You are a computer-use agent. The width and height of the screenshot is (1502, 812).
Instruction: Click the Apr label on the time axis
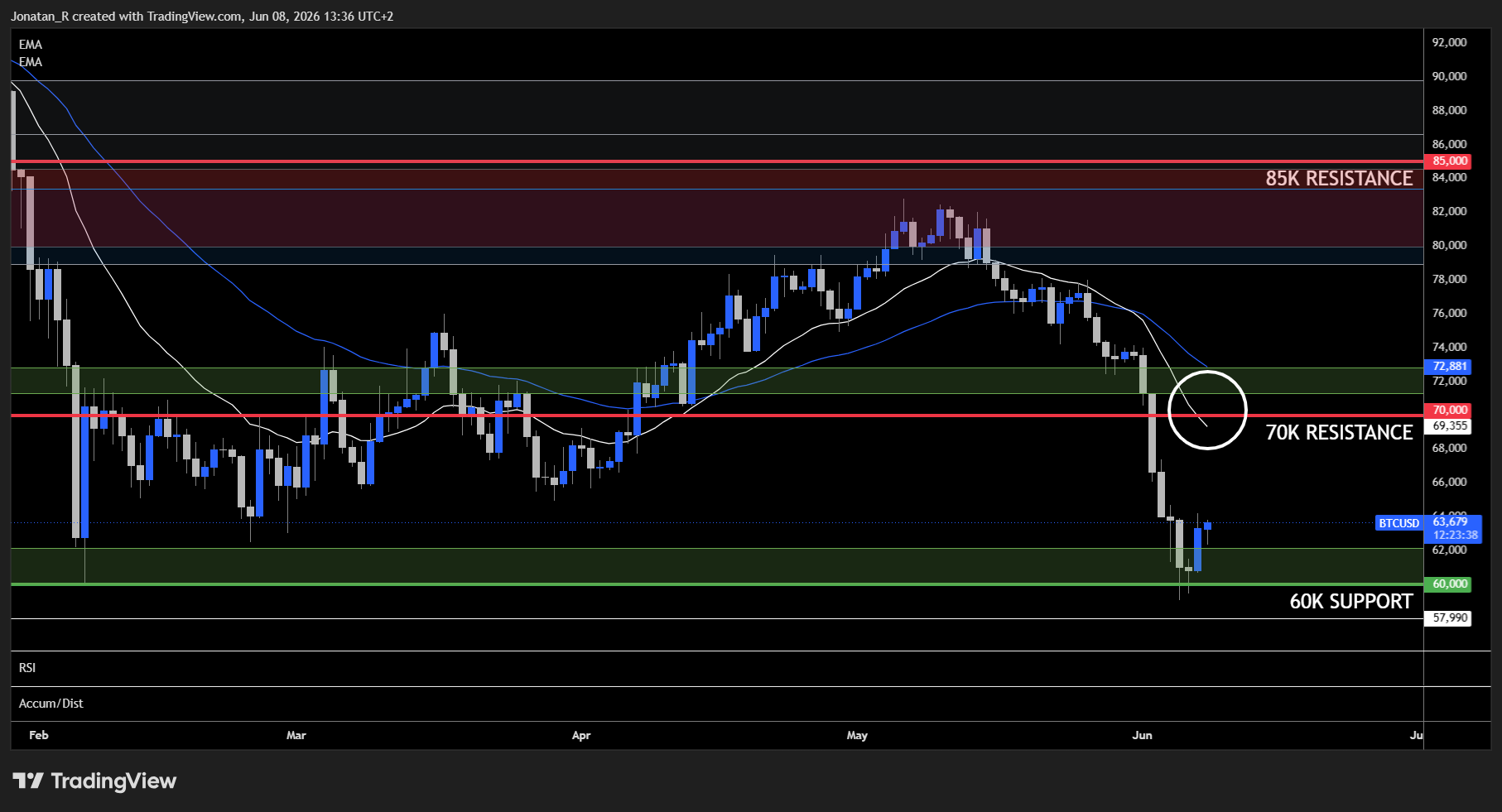click(x=581, y=735)
